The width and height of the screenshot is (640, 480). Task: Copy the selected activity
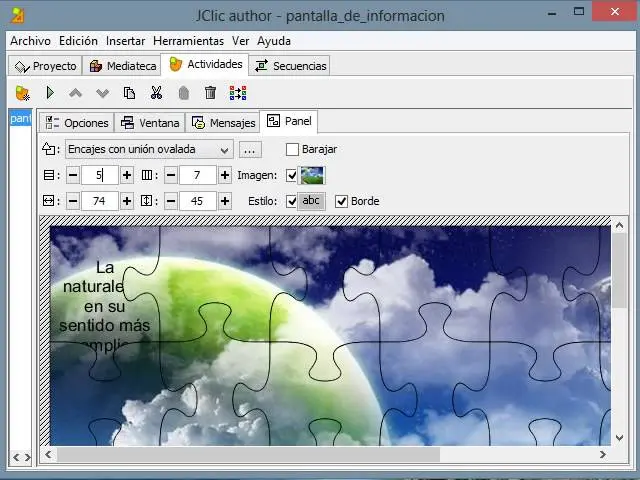point(129,93)
